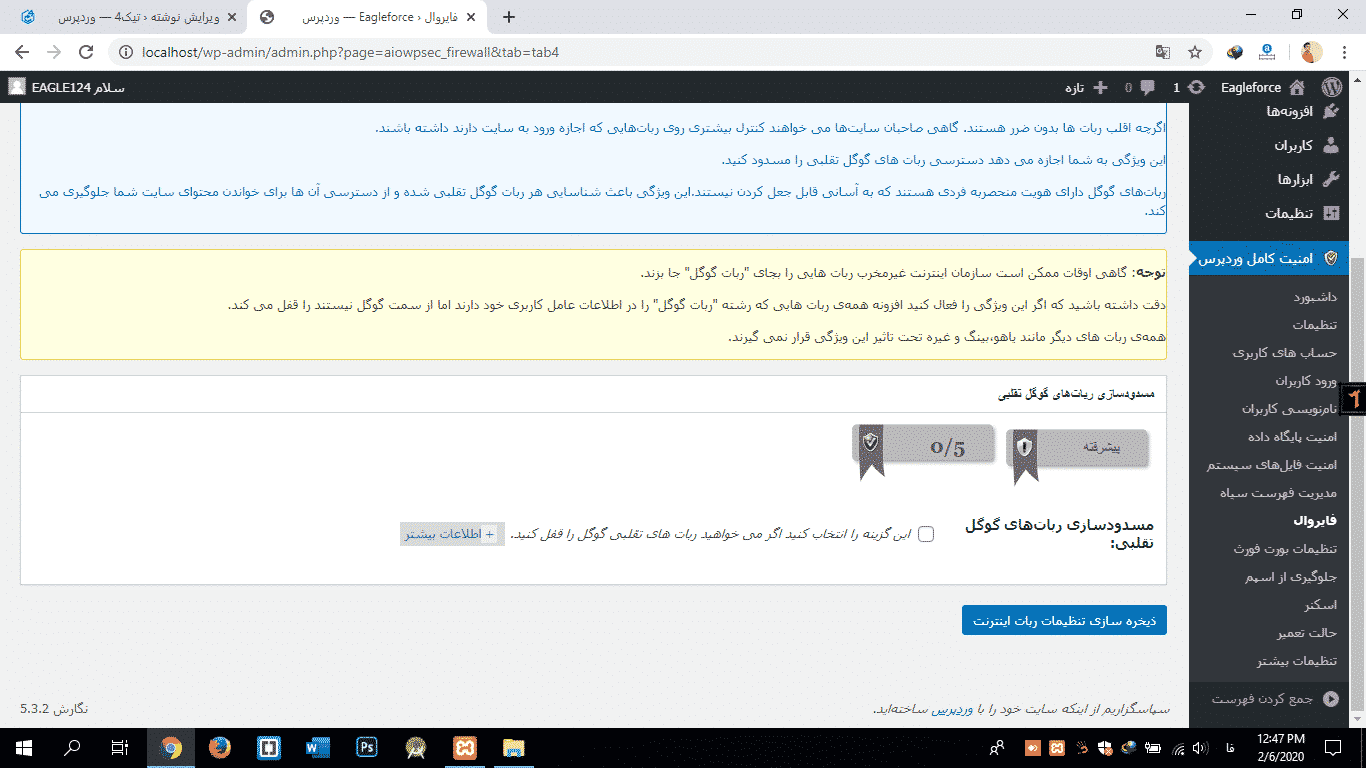Open the People icon in the taskbar
The width and height of the screenshot is (1366, 768).
pos(997,747)
